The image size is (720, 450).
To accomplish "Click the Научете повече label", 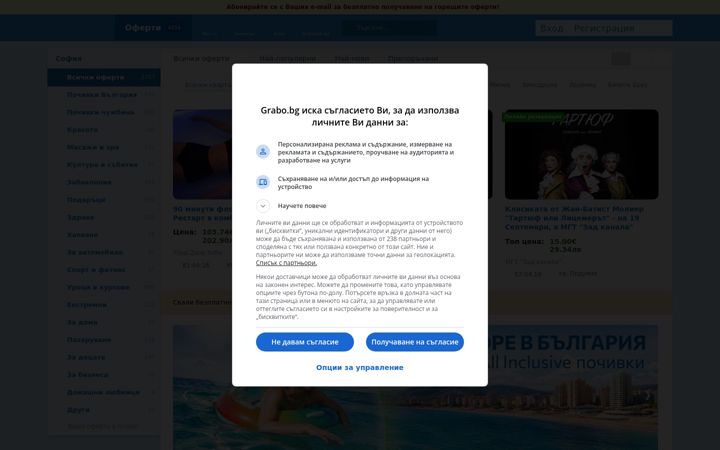I will (302, 206).
